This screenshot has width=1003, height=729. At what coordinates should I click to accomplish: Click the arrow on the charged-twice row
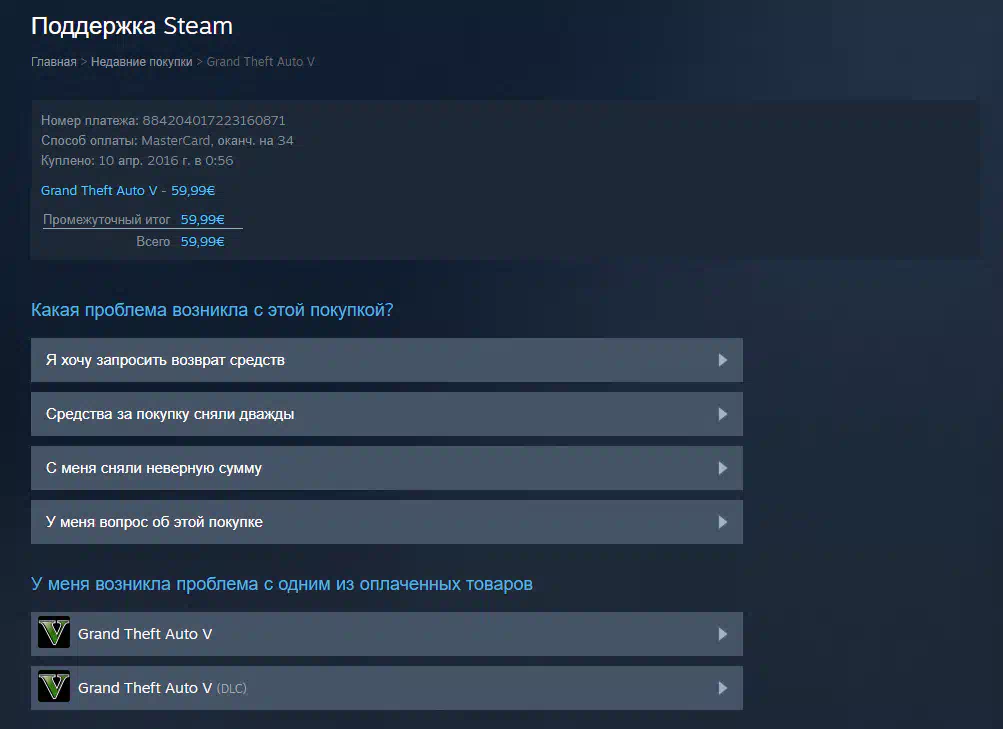pyautogui.click(x=723, y=414)
